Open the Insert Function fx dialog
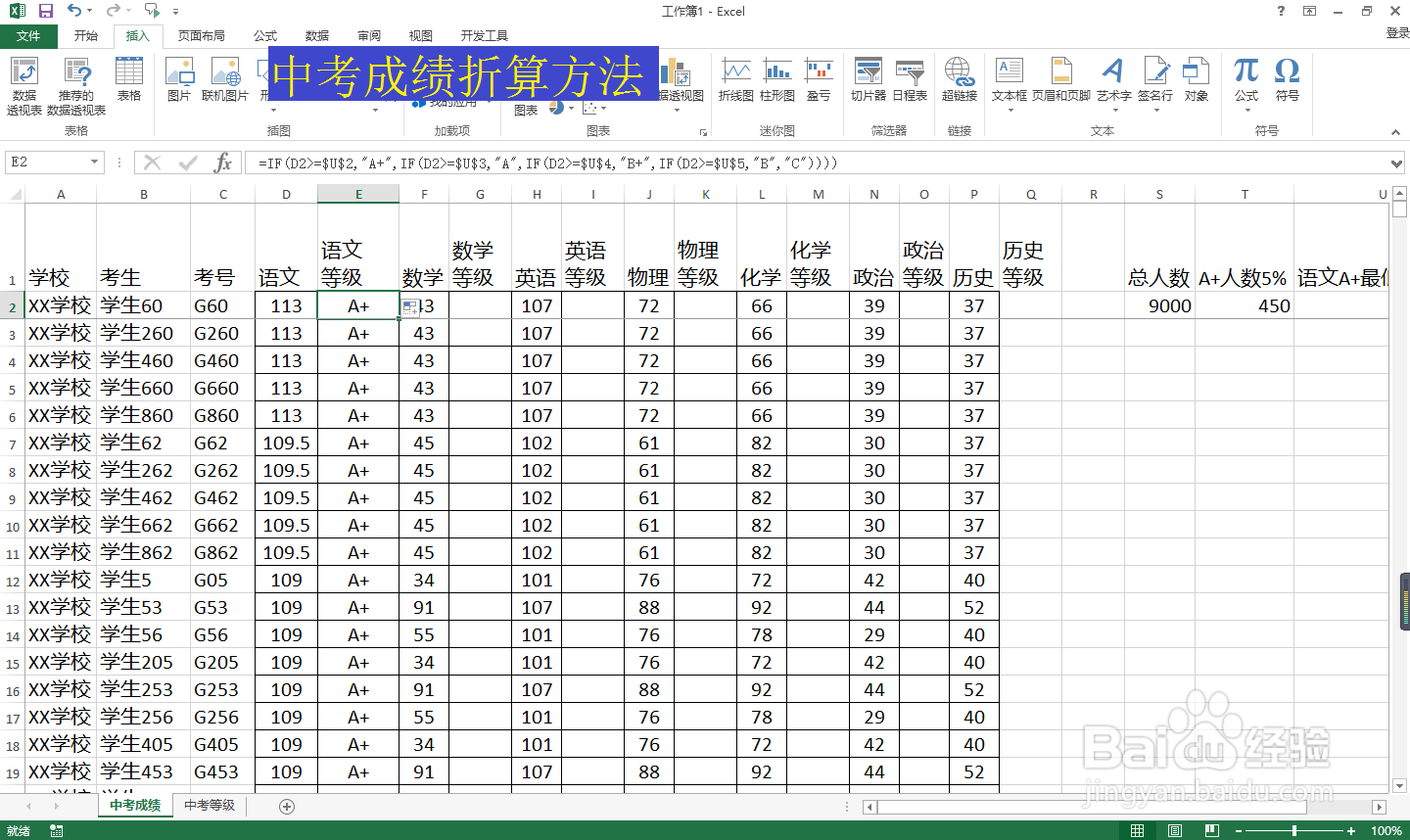Image resolution: width=1410 pixels, height=840 pixels. tap(223, 163)
